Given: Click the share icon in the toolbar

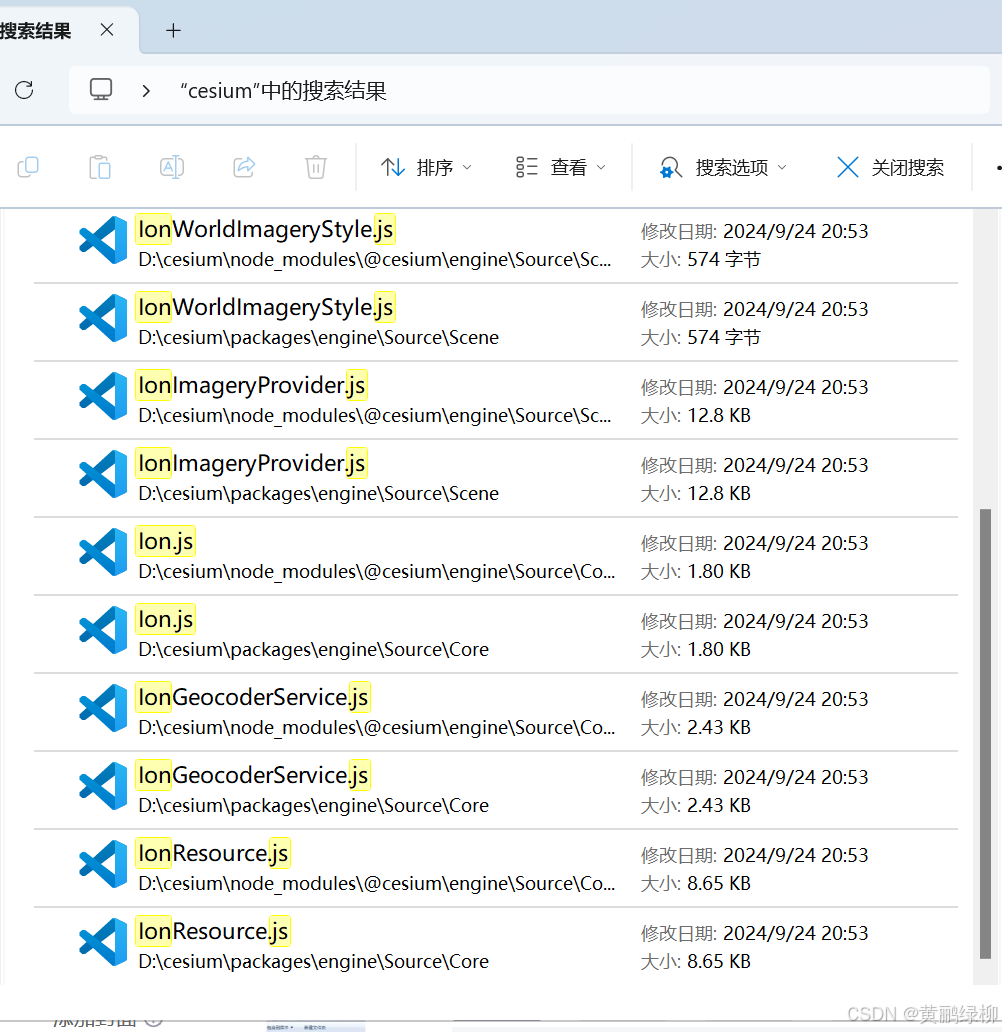Looking at the screenshot, I should (x=244, y=167).
